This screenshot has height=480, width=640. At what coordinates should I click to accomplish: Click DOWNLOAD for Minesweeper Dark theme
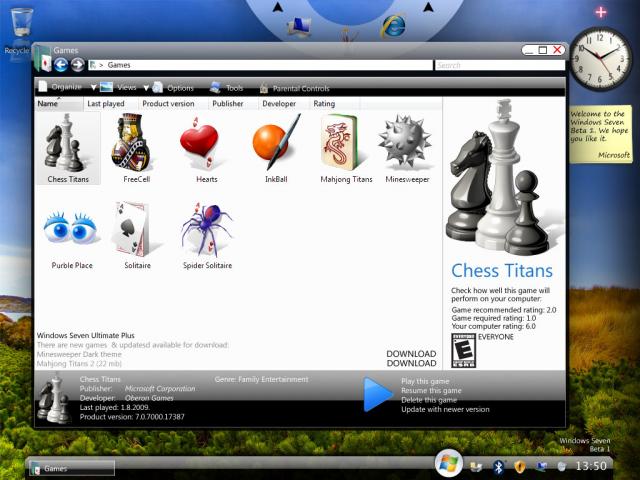(411, 353)
